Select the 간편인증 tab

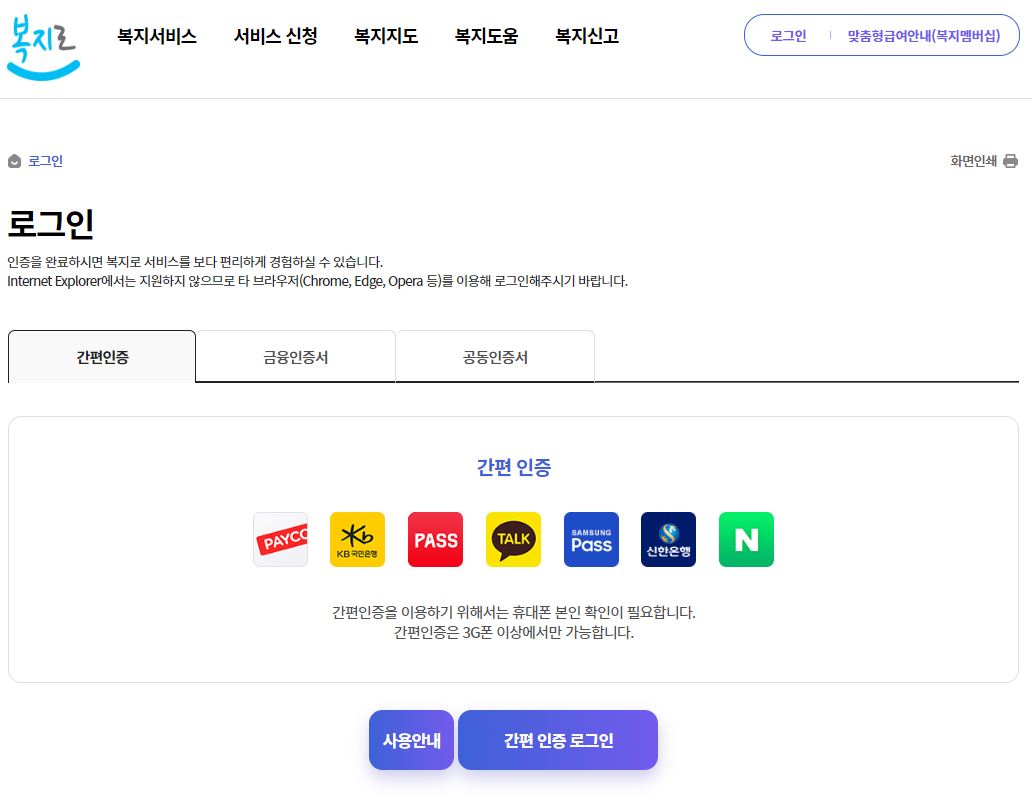click(101, 356)
